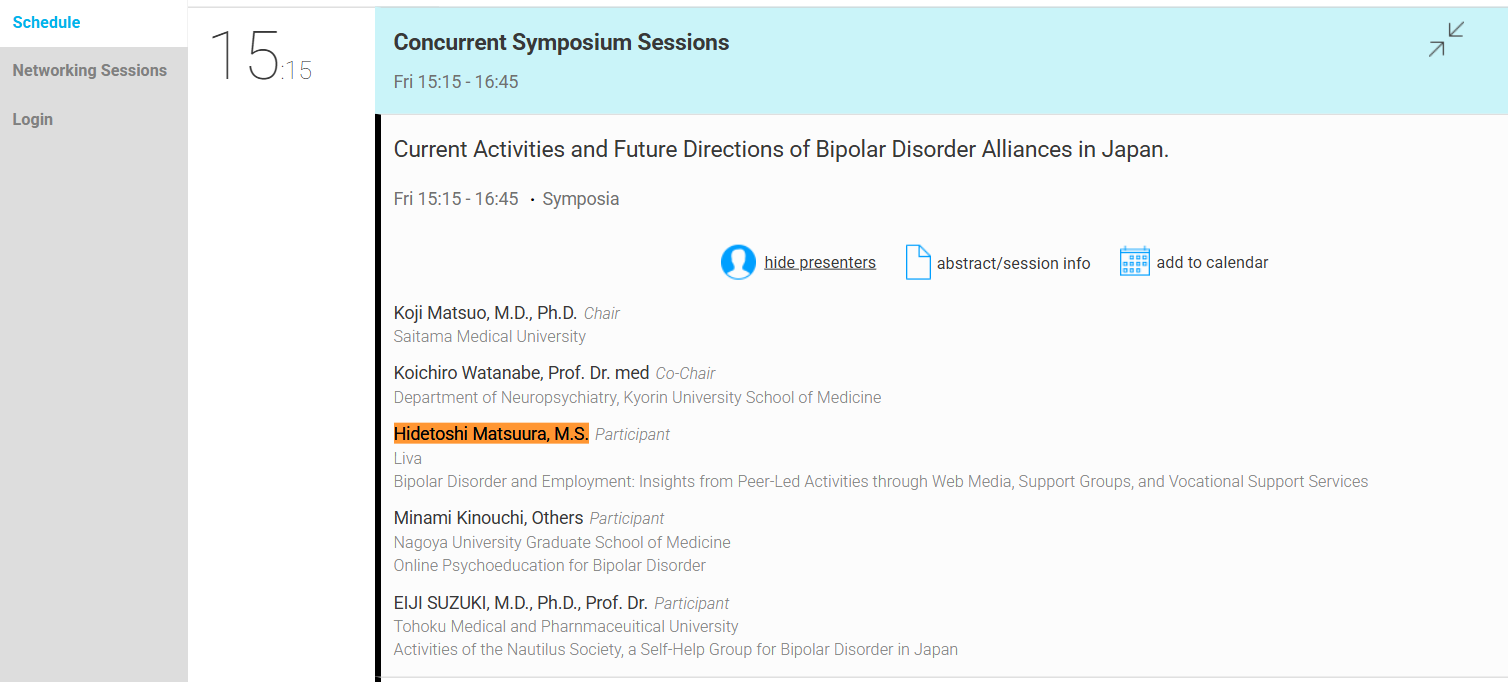Image resolution: width=1508 pixels, height=682 pixels.
Task: Click the 15:15 time marker
Action: point(260,56)
